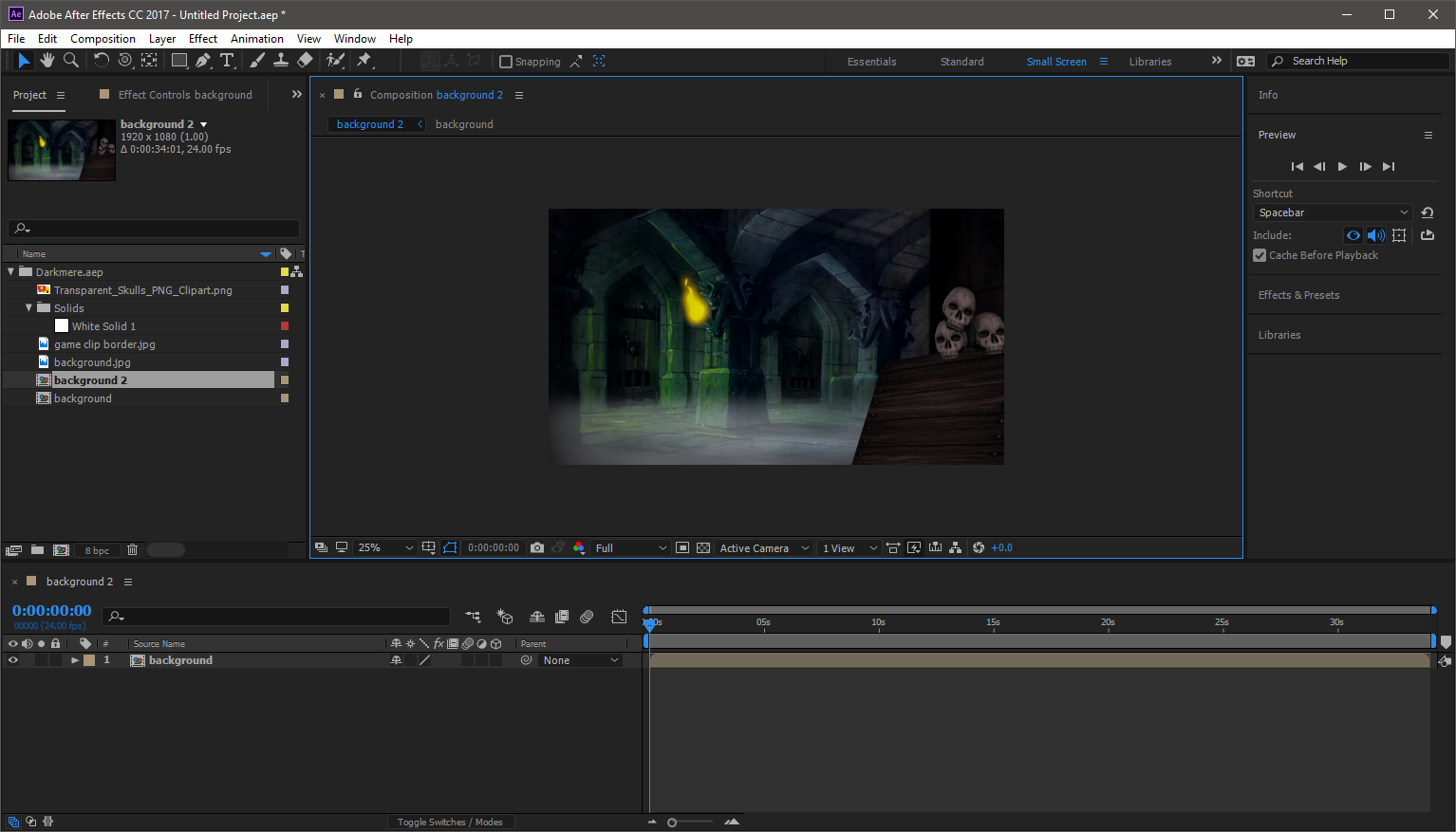Click the Graph Editor icon
The height and width of the screenshot is (832, 1456).
tap(619, 617)
